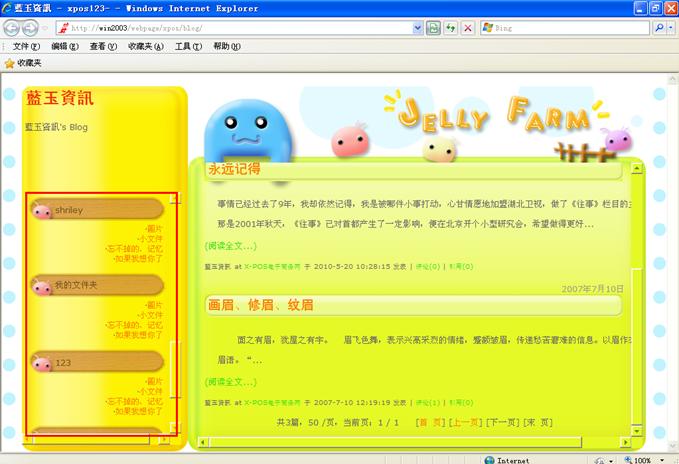This screenshot has width=679, height=464.
Task: Click the red Stop loading icon
Action: point(468,28)
